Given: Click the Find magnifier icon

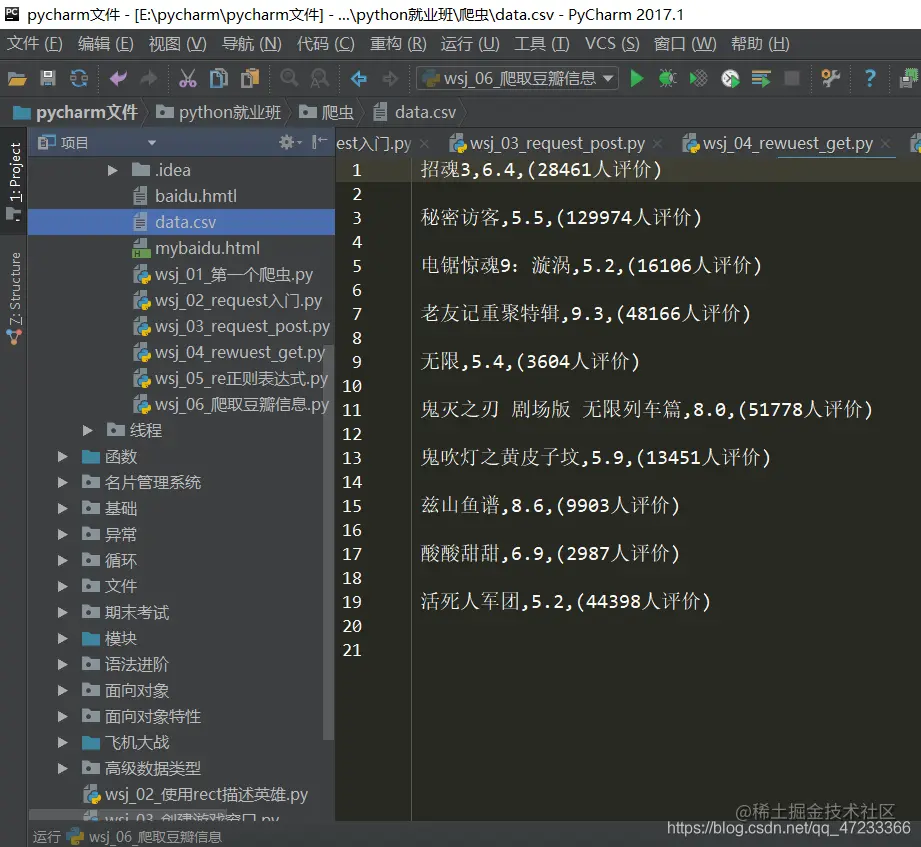Looking at the screenshot, I should coord(289,78).
